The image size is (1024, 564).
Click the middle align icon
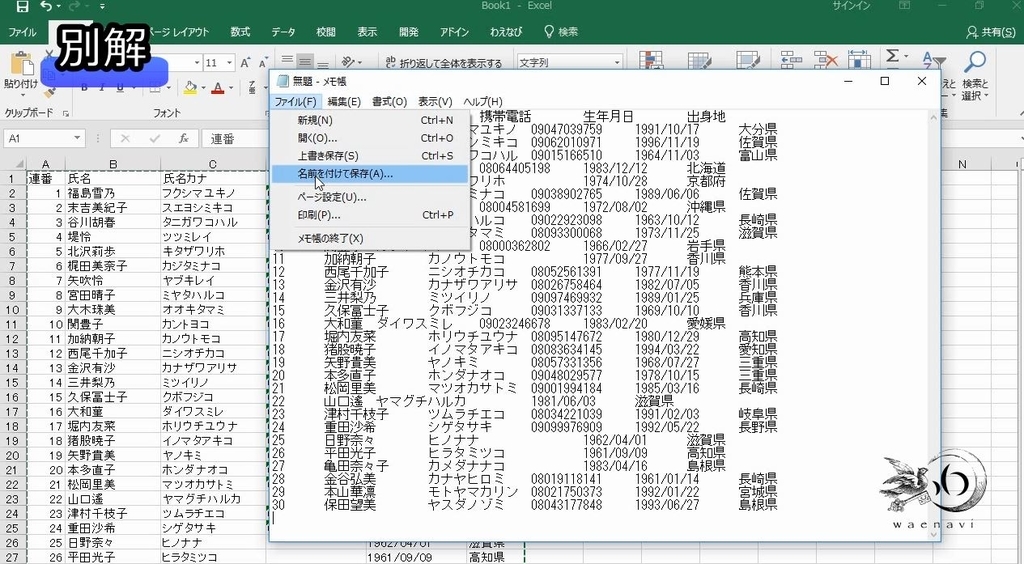pos(304,61)
